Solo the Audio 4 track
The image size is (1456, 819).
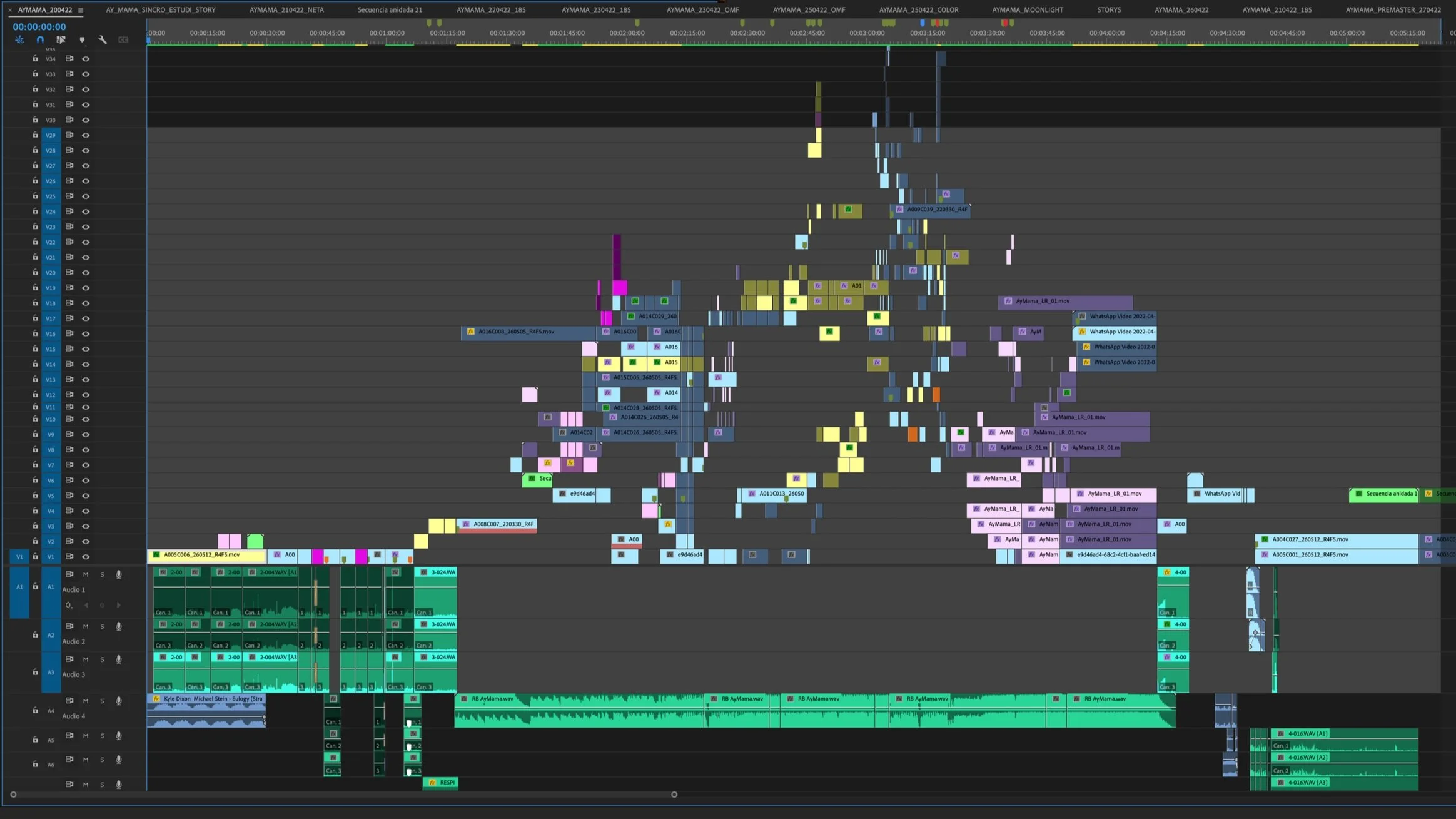[102, 701]
